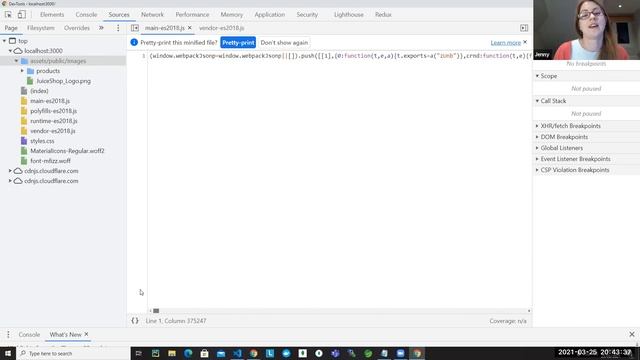This screenshot has height=360, width=640.
Task: Switch to the Console panel tab
Action: (x=86, y=14)
